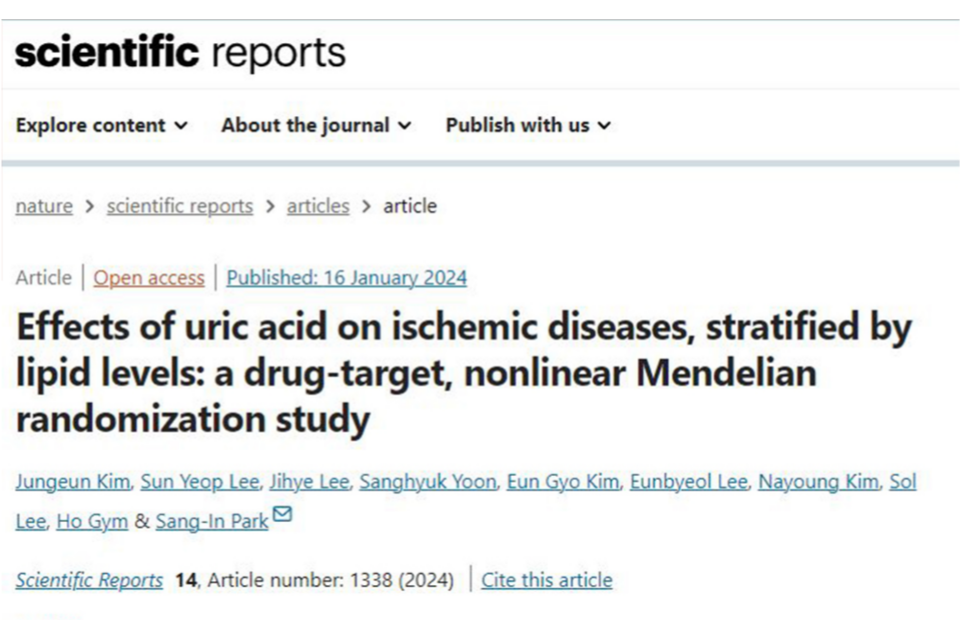Click the Published: 16 January 2024 link
The width and height of the screenshot is (960, 639).
pos(346,278)
